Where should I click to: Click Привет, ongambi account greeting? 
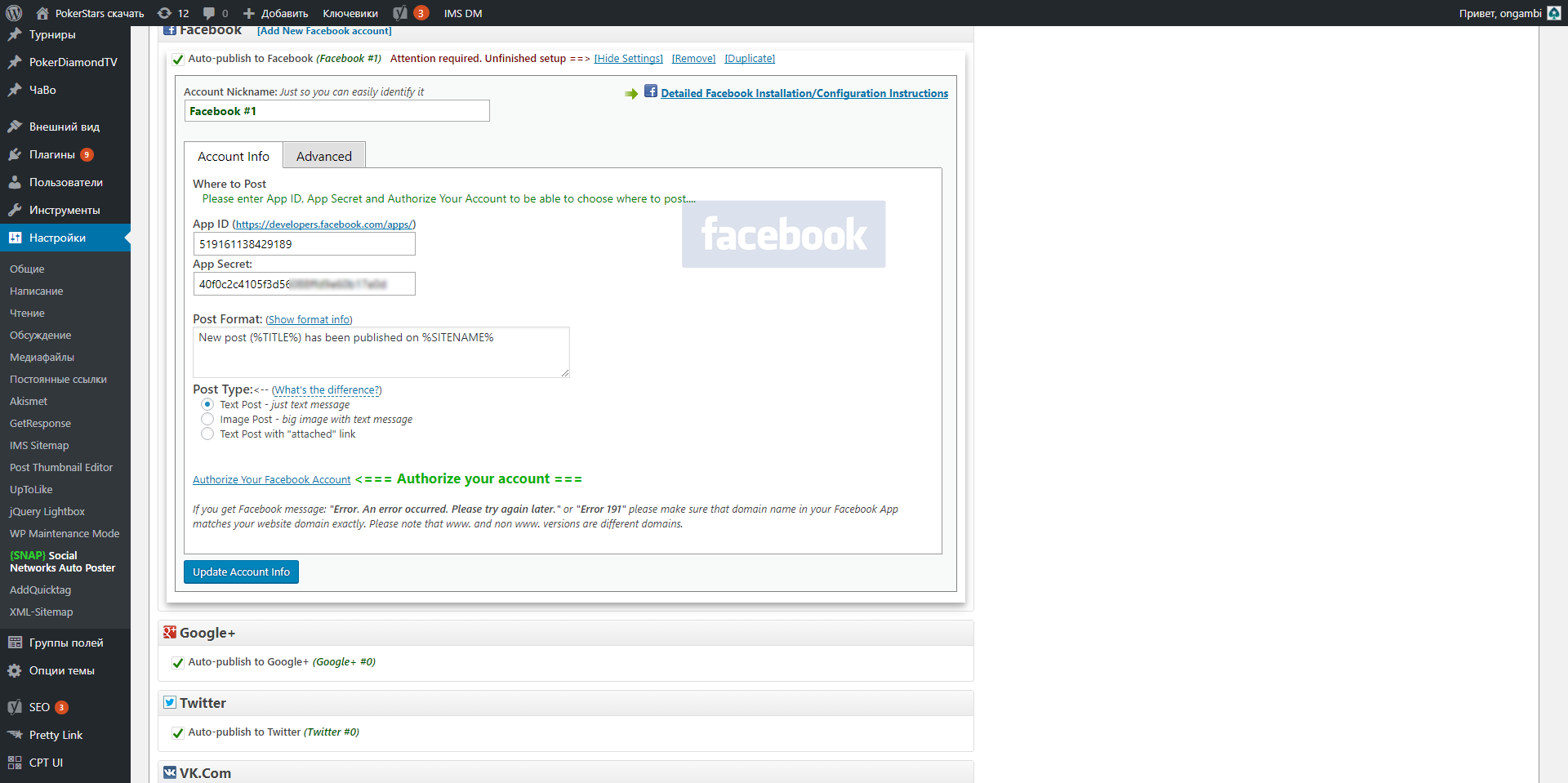click(x=1500, y=13)
